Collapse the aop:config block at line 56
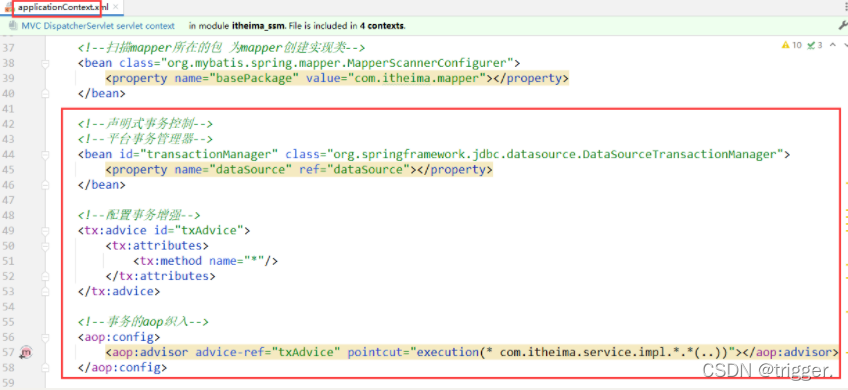The image size is (848, 390). pos(45,338)
